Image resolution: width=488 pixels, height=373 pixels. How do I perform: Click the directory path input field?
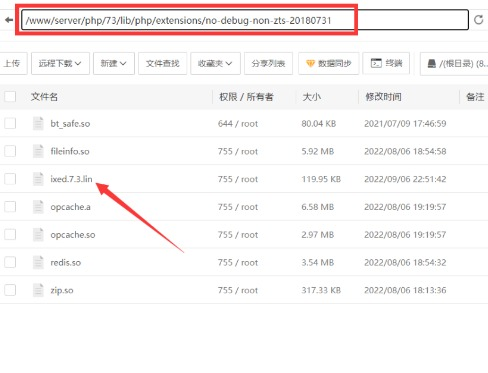245,20
